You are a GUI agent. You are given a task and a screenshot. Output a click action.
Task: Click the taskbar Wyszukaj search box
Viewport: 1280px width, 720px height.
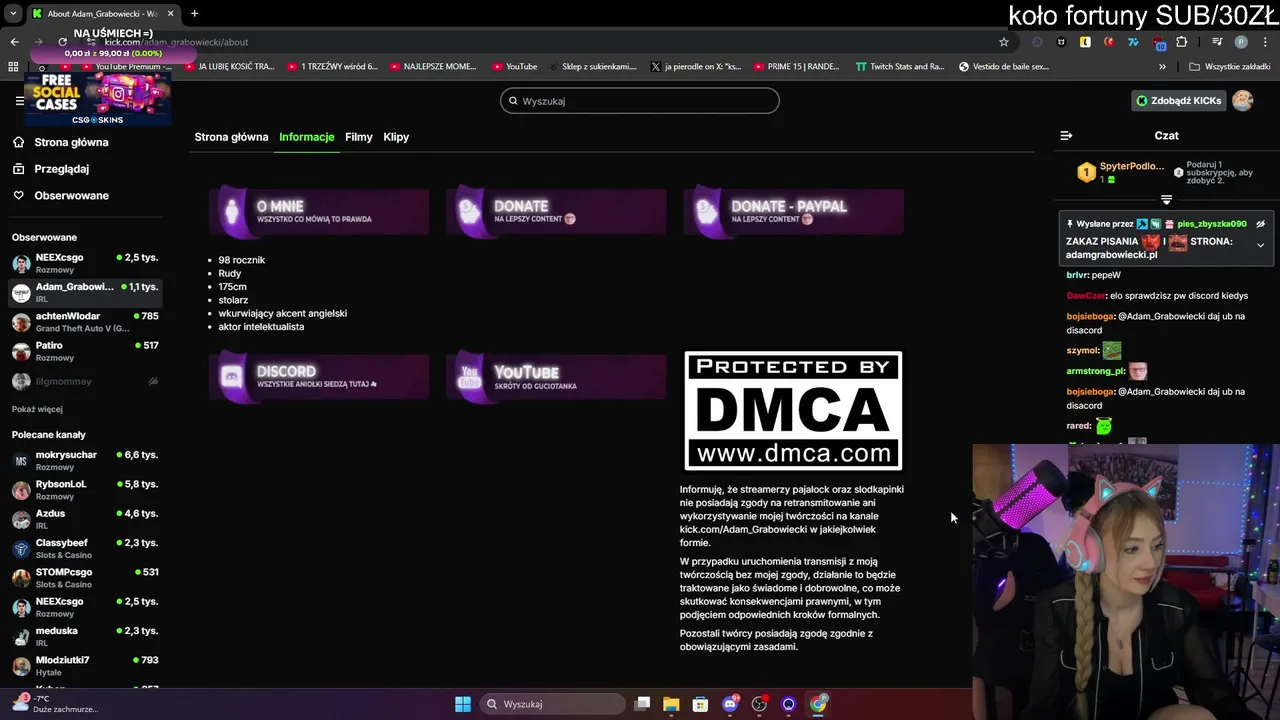point(553,704)
